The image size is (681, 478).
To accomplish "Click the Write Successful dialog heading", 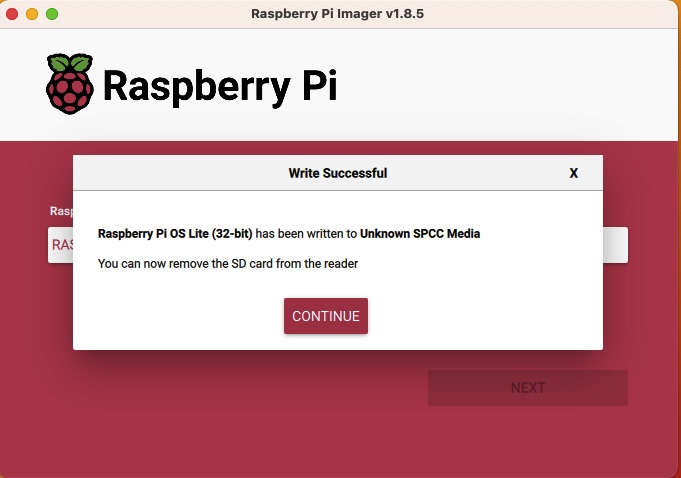I will click(x=337, y=173).
